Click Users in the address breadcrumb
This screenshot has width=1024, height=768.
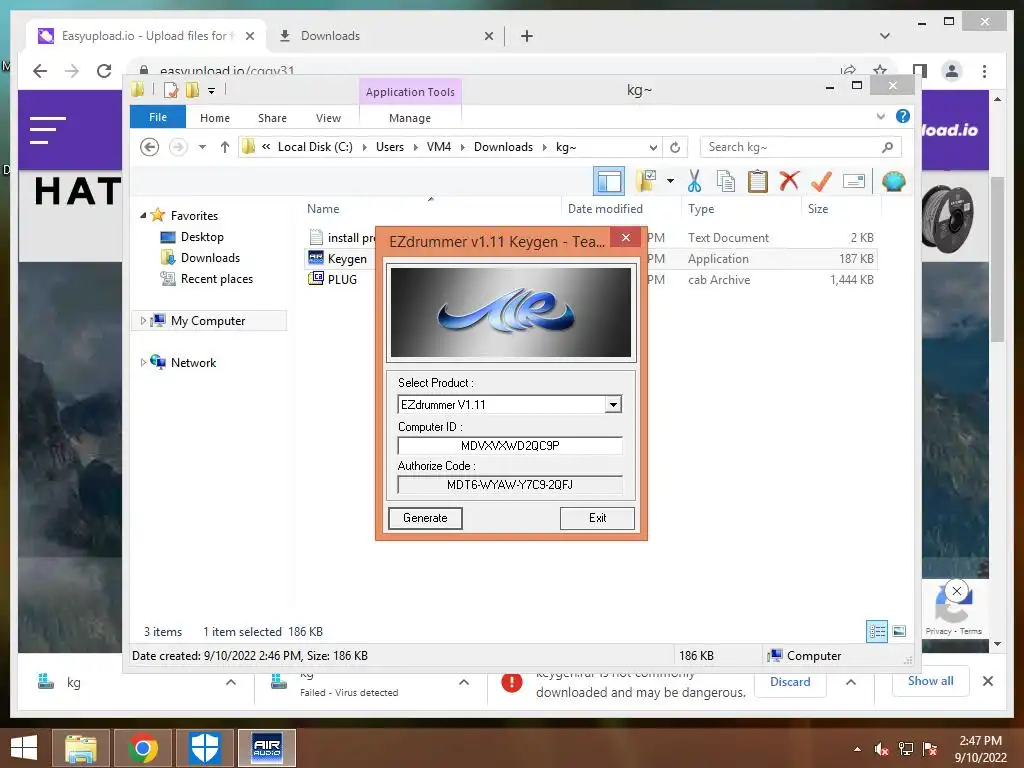click(390, 147)
